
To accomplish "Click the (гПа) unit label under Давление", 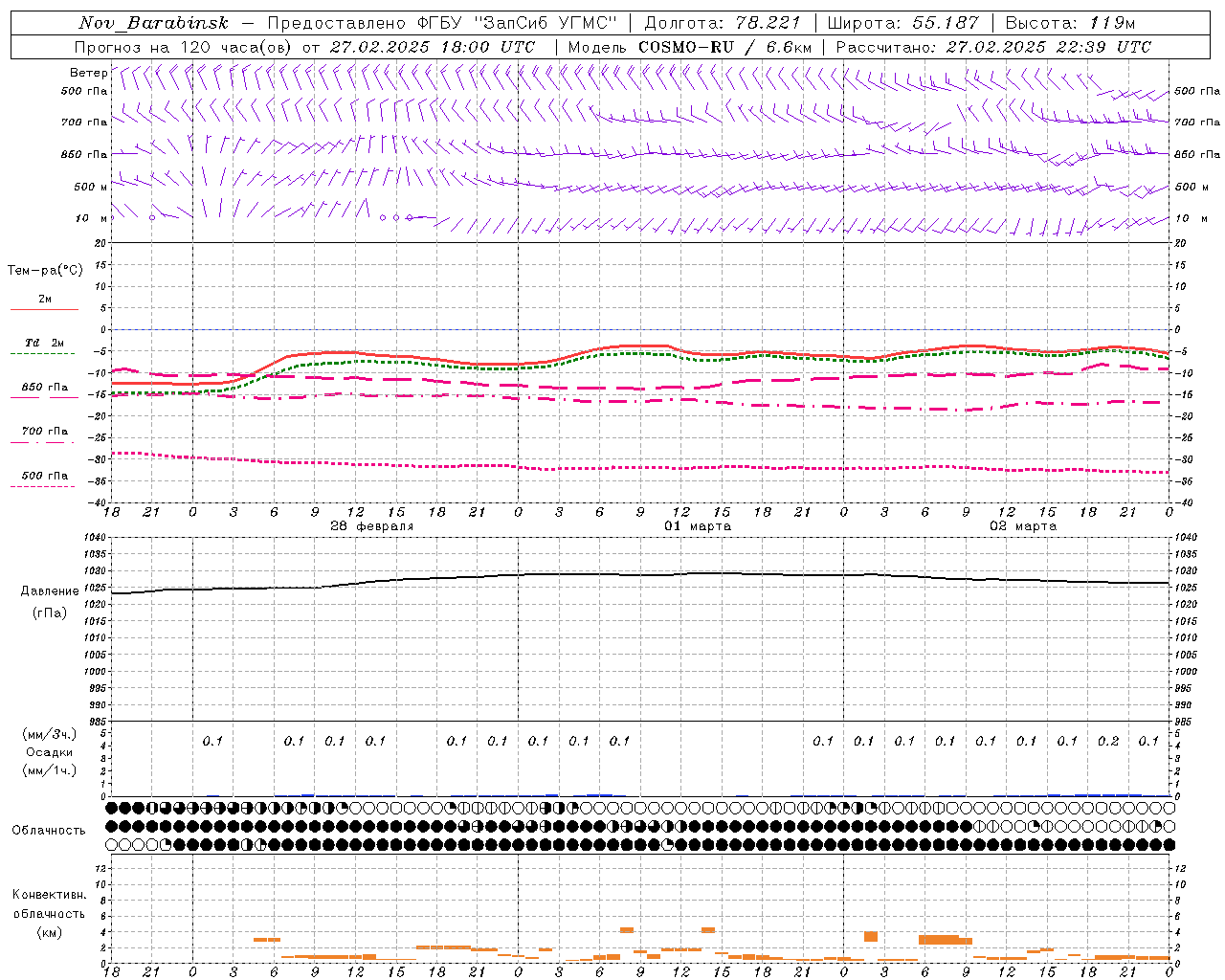I will click(x=50, y=612).
